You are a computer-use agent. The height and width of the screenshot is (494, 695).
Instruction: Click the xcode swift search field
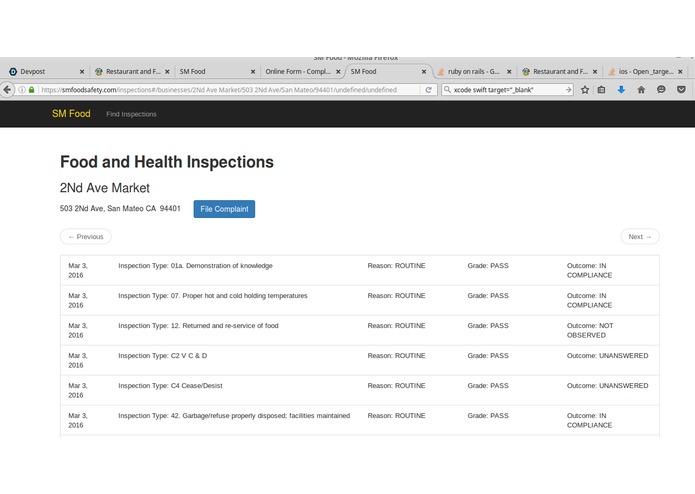pos(508,90)
